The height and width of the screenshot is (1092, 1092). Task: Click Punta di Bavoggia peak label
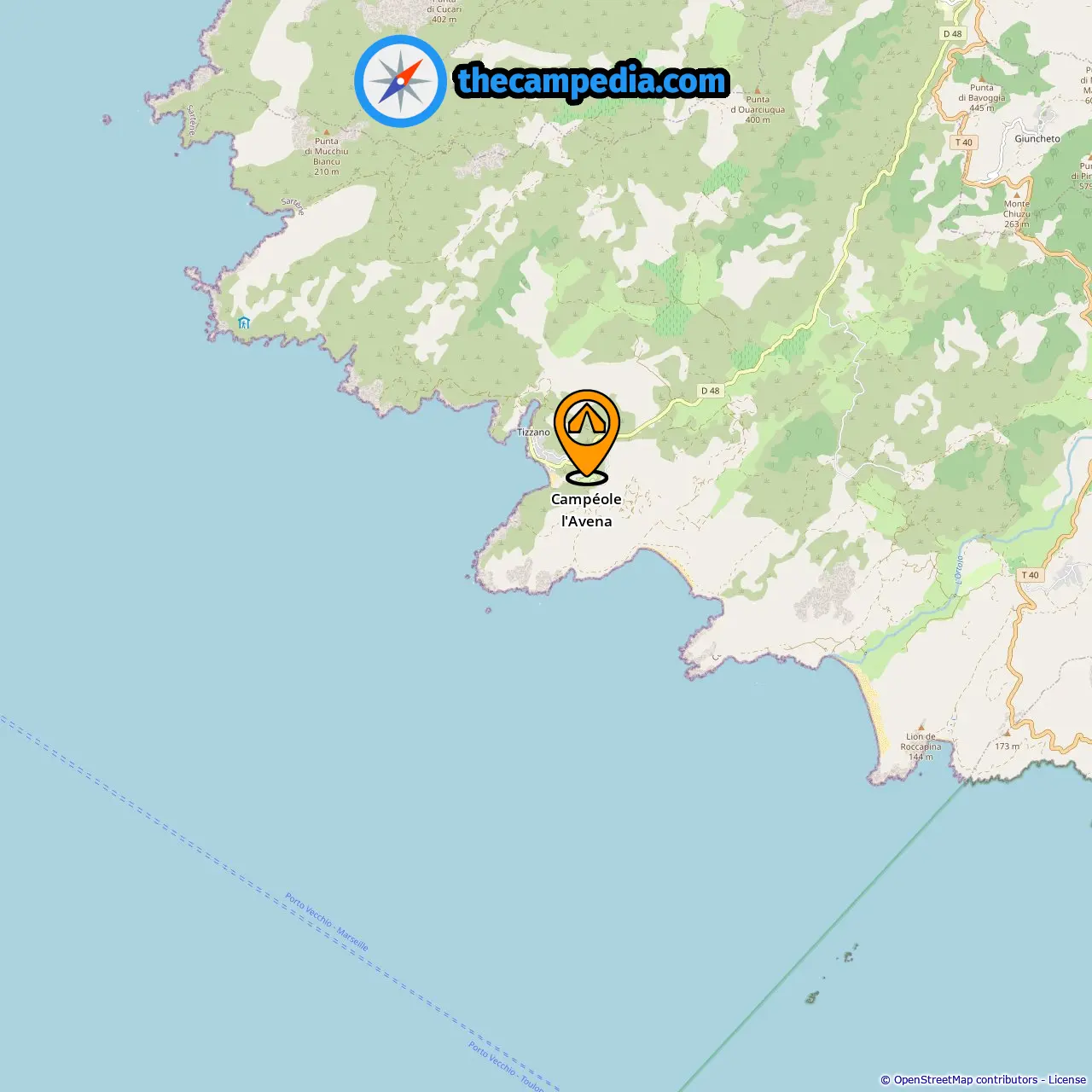[x=982, y=92]
